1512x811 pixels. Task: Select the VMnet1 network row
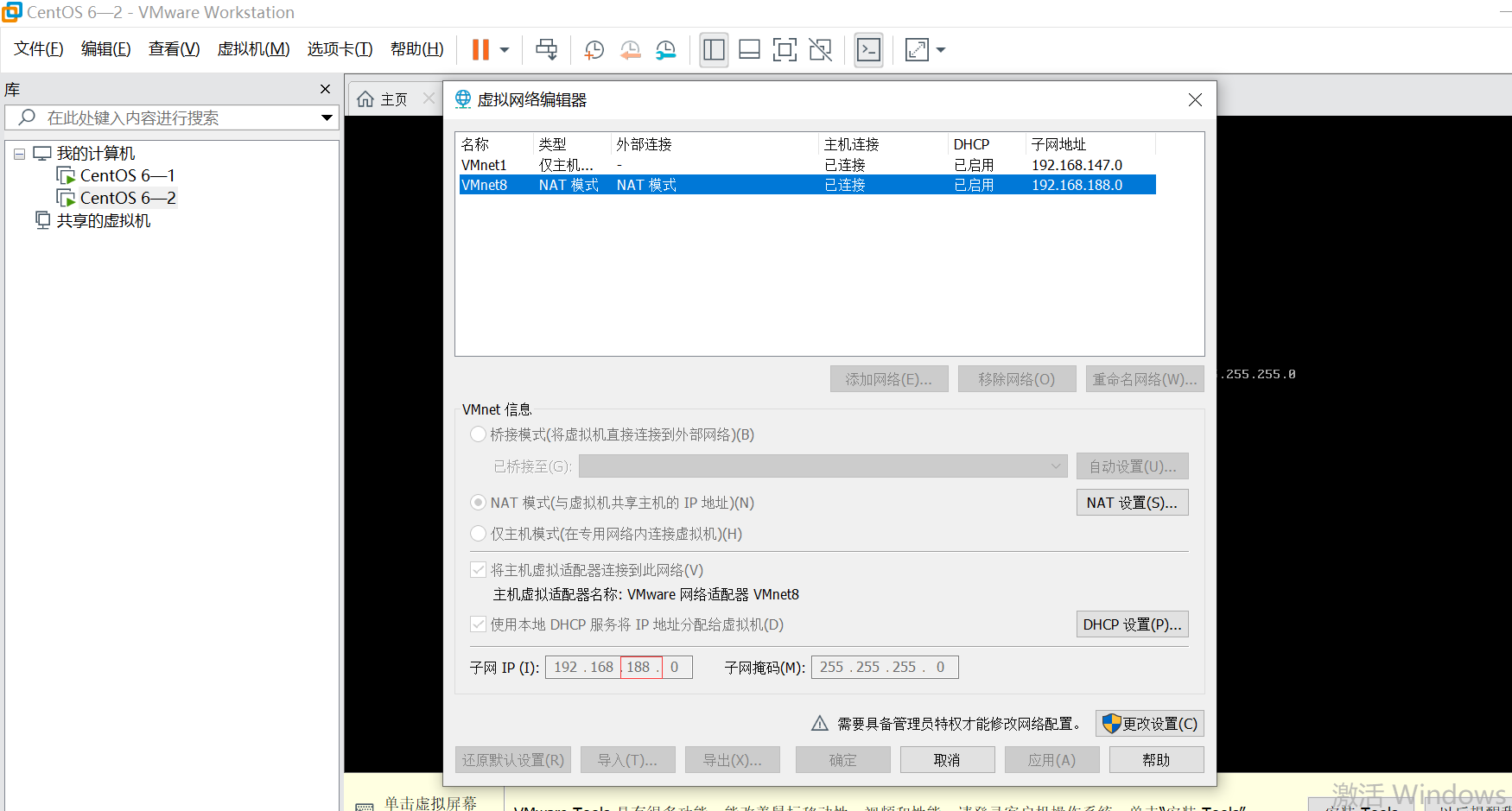807,165
